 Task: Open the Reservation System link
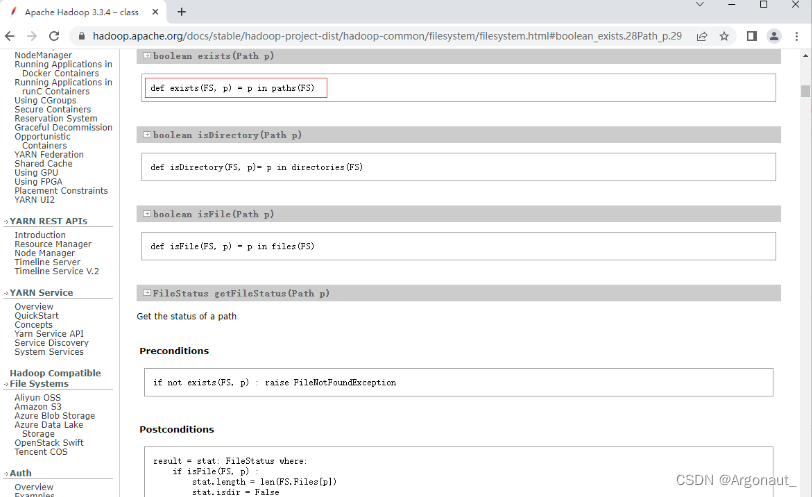click(x=55, y=118)
